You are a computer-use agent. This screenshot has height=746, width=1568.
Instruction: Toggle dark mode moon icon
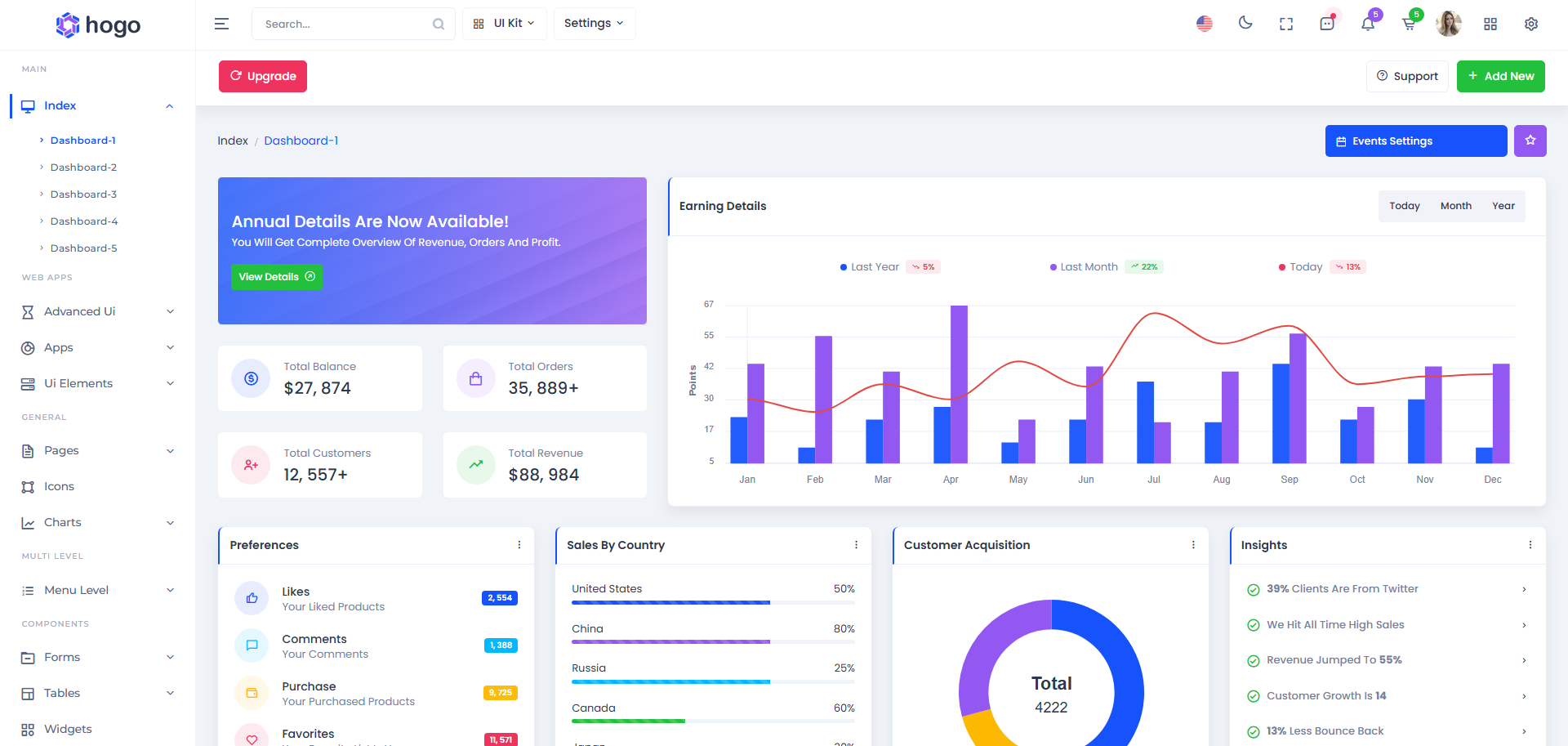tap(1245, 23)
